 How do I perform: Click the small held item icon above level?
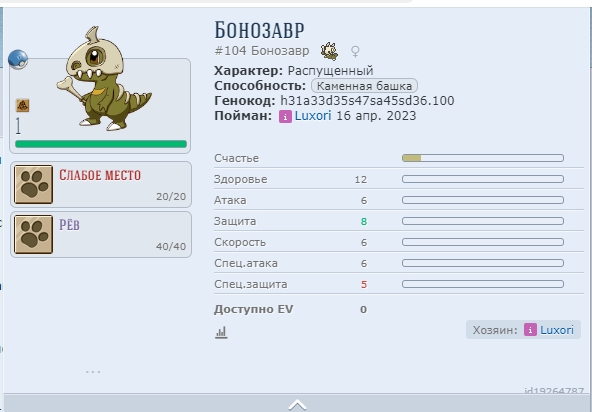pyautogui.click(x=22, y=105)
